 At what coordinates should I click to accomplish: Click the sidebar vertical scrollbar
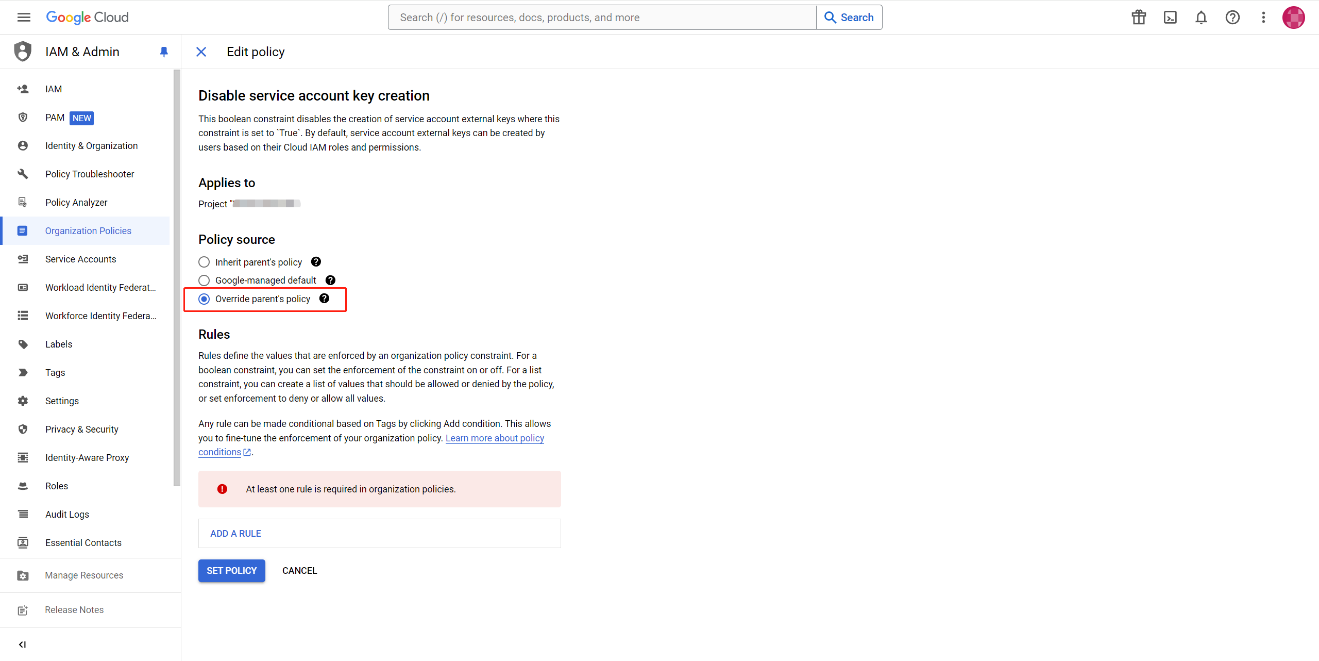point(177,280)
